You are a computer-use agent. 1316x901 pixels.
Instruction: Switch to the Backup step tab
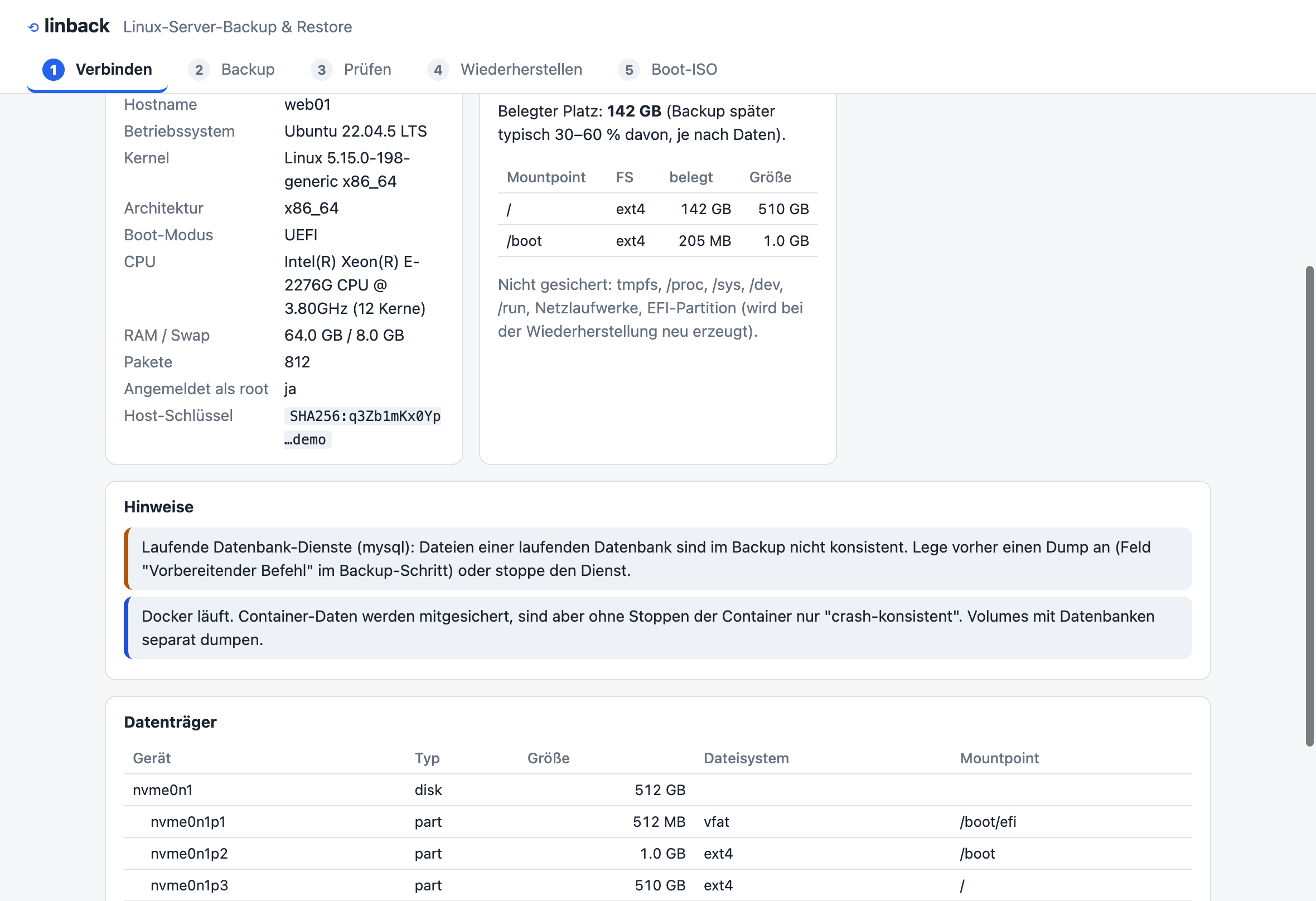(231, 70)
